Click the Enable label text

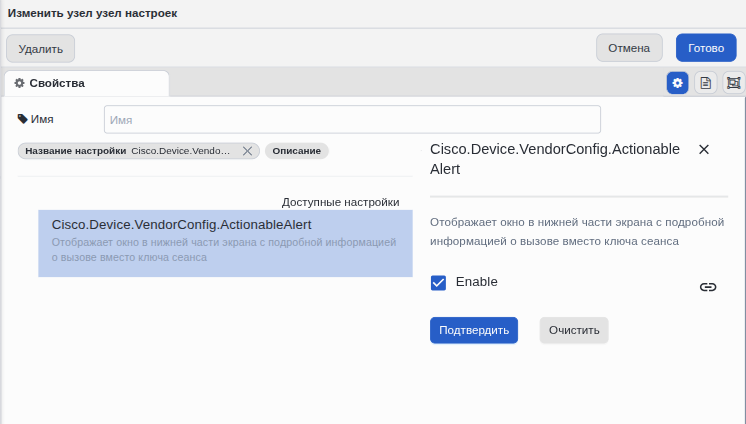click(476, 282)
